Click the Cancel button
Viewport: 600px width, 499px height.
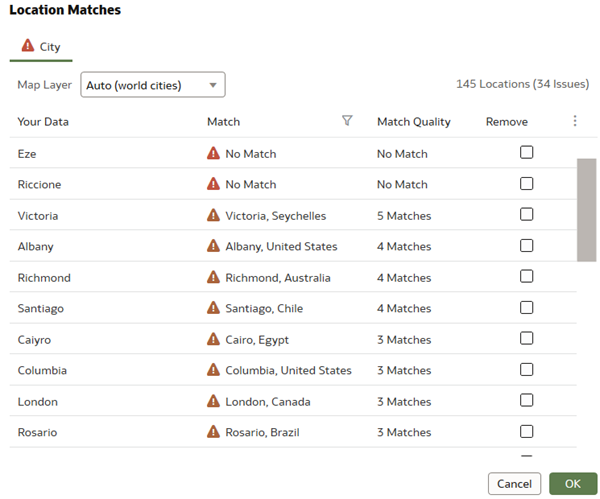[x=514, y=484]
